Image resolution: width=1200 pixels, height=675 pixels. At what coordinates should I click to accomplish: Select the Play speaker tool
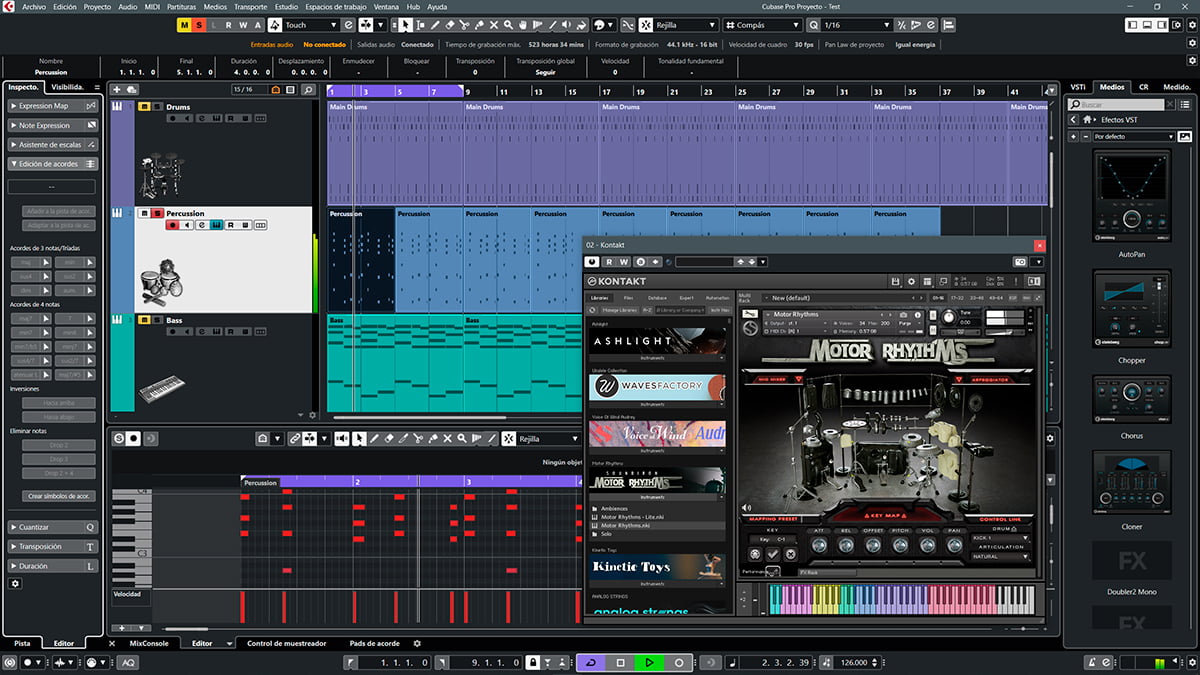point(567,25)
